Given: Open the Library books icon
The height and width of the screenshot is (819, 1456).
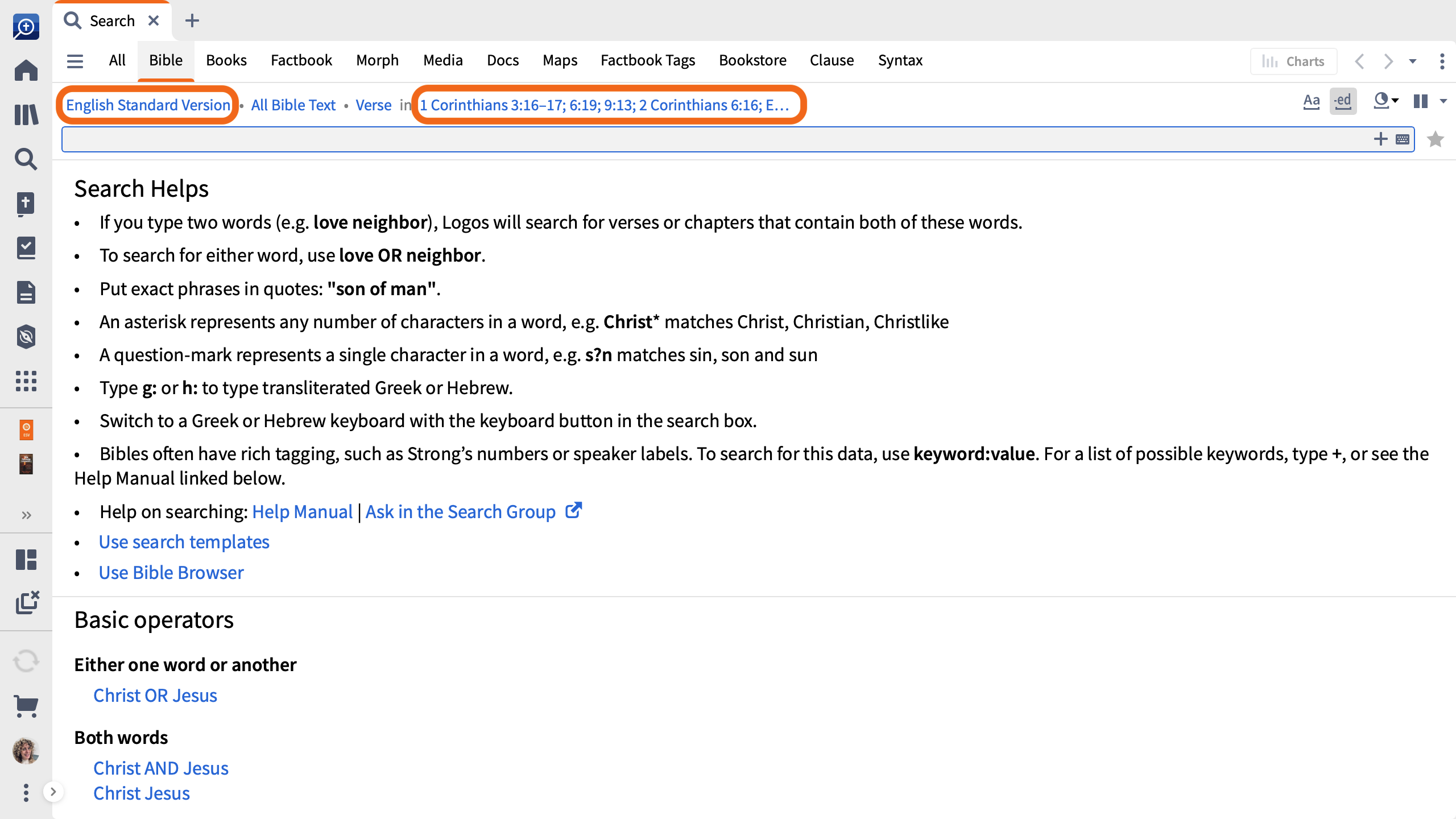Looking at the screenshot, I should [26, 115].
